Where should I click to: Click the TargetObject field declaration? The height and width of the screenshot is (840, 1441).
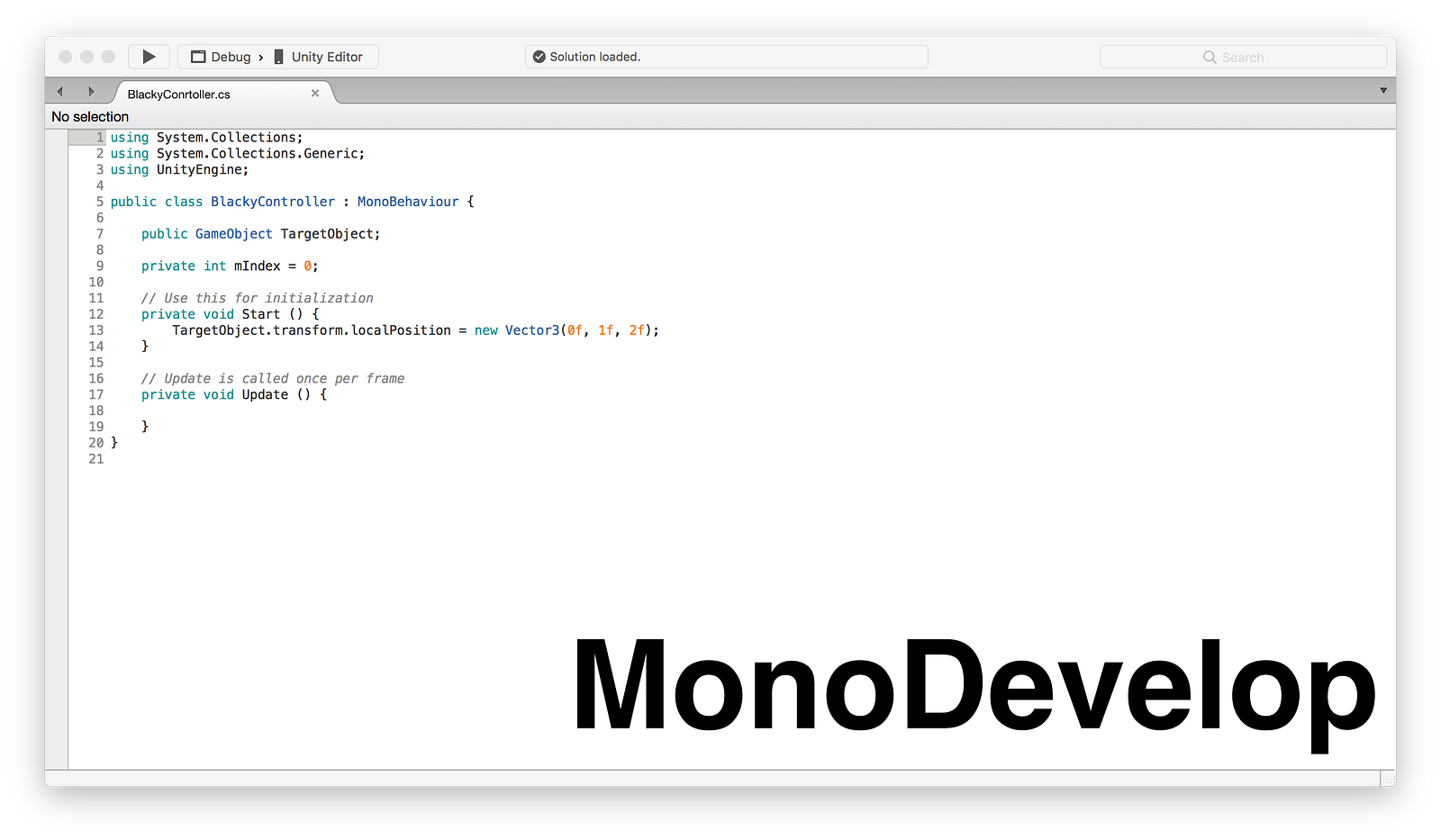point(330,234)
